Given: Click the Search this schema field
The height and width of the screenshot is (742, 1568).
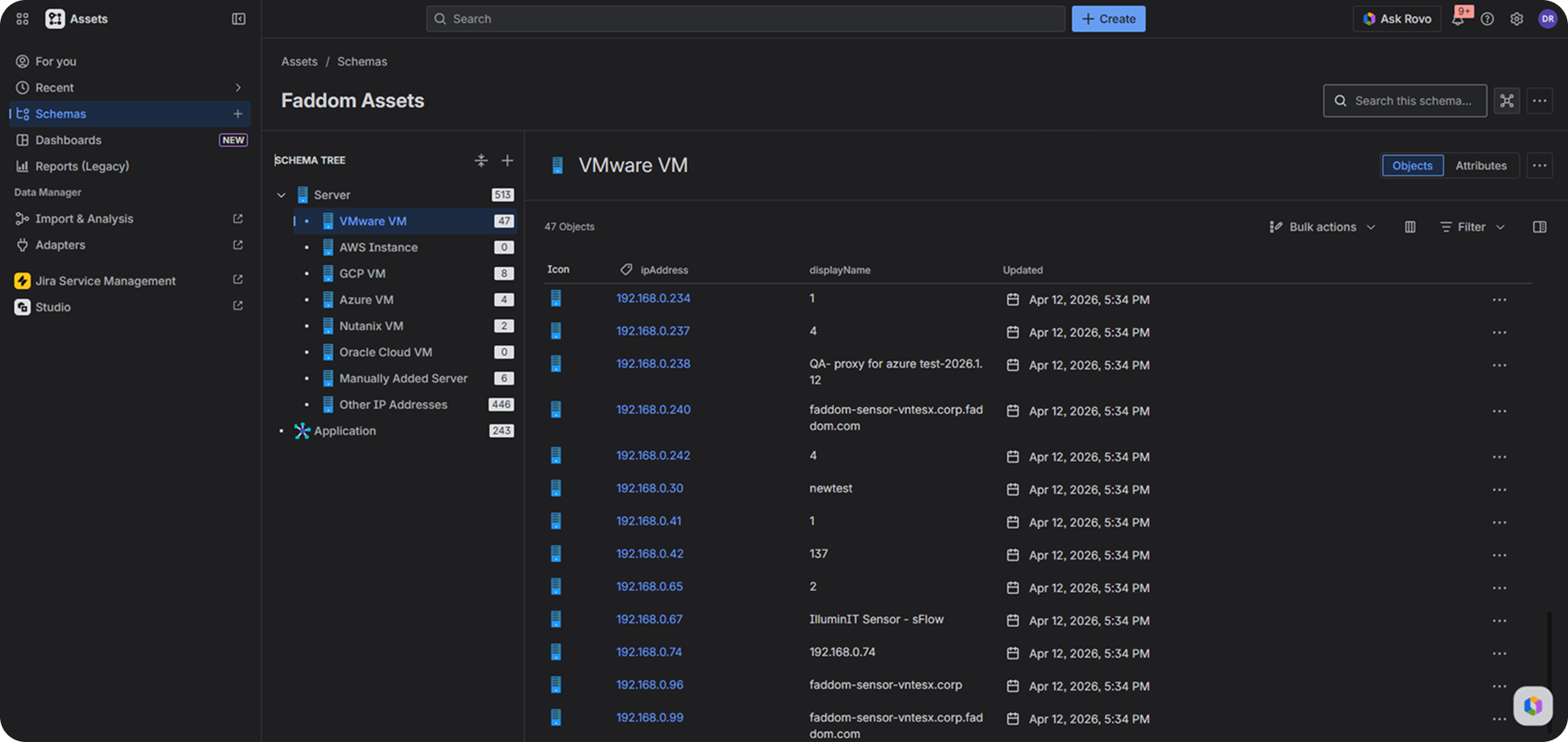Looking at the screenshot, I should [x=1404, y=101].
